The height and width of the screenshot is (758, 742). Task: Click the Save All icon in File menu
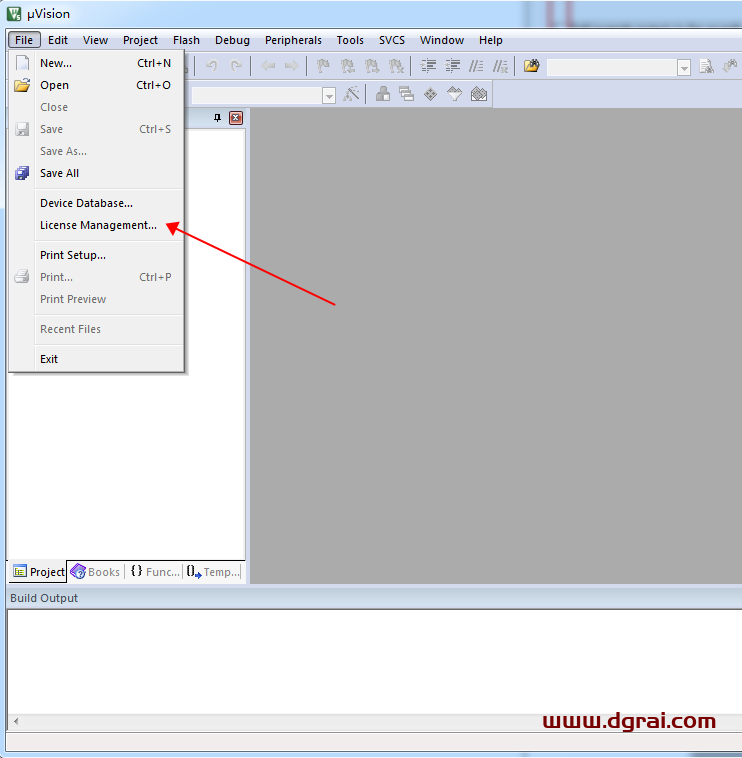tap(22, 173)
